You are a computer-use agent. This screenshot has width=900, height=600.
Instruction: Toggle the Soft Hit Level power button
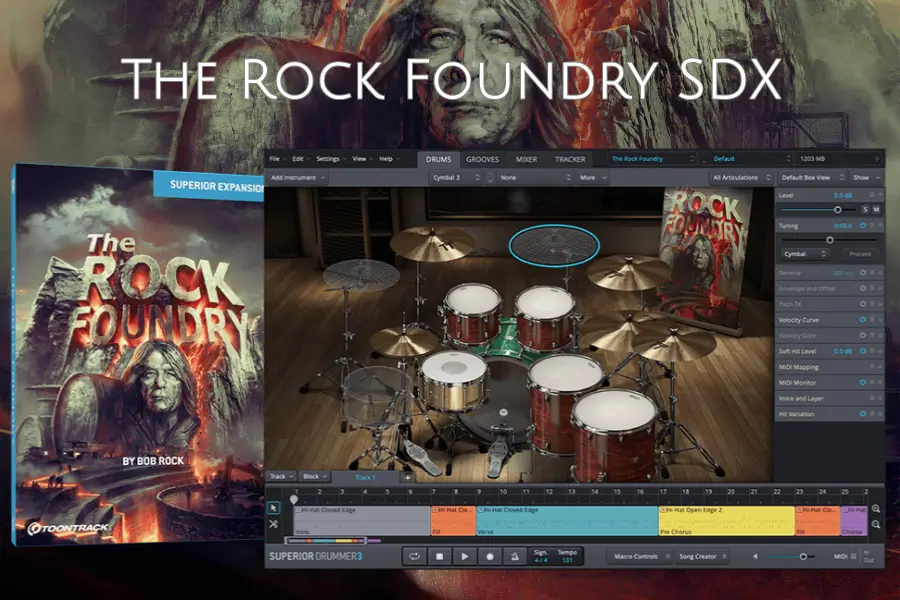pos(863,351)
